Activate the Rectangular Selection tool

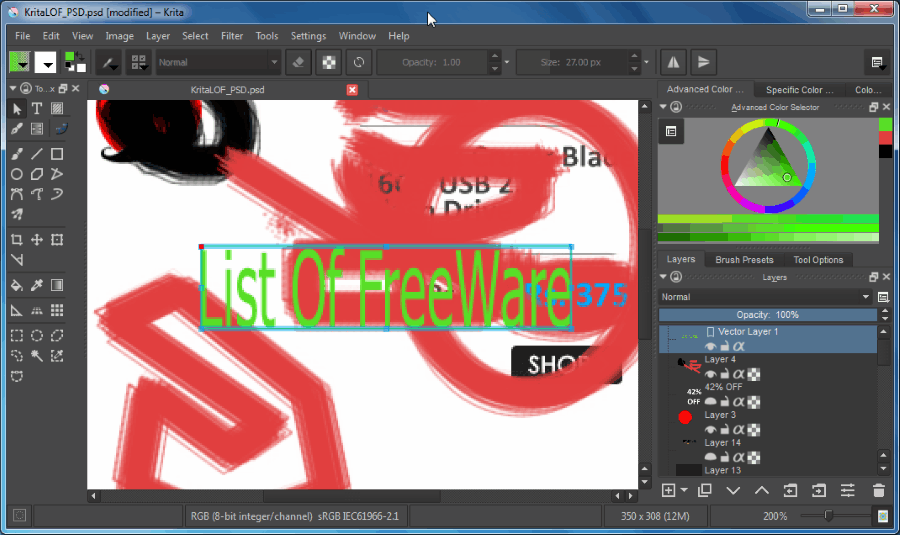point(17,336)
